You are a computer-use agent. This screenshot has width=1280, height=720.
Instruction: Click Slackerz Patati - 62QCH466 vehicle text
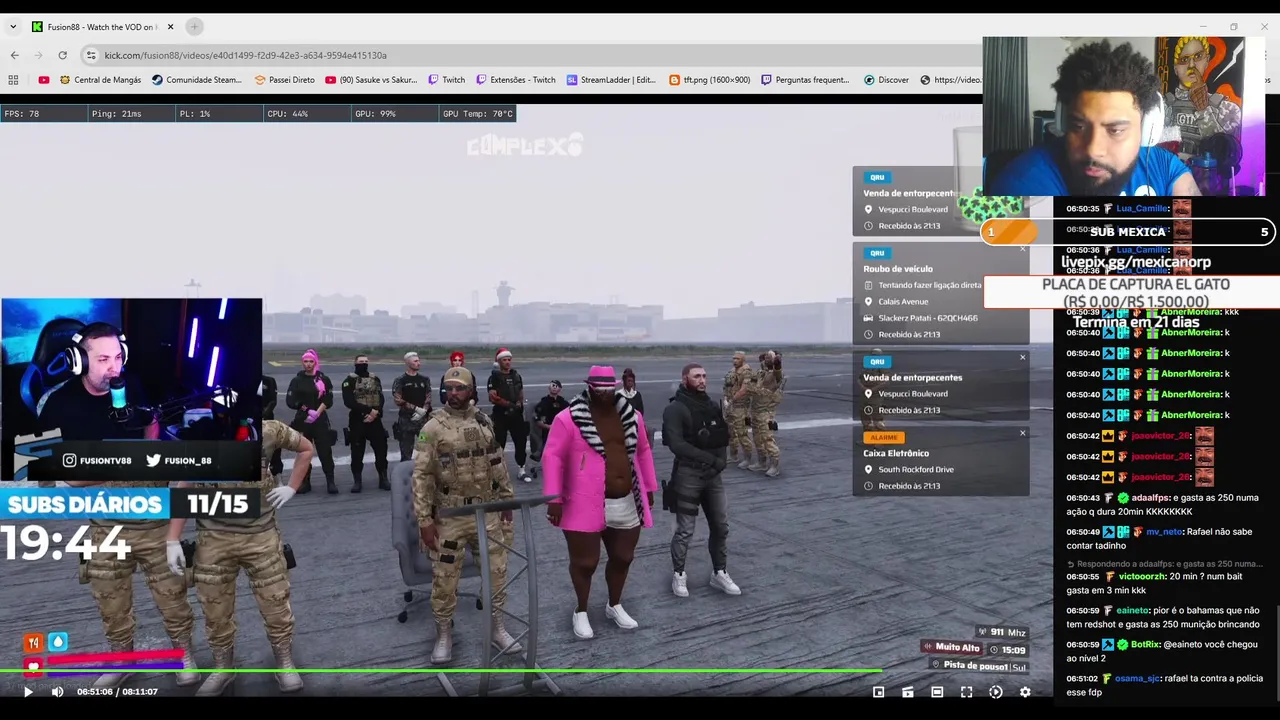(x=928, y=318)
